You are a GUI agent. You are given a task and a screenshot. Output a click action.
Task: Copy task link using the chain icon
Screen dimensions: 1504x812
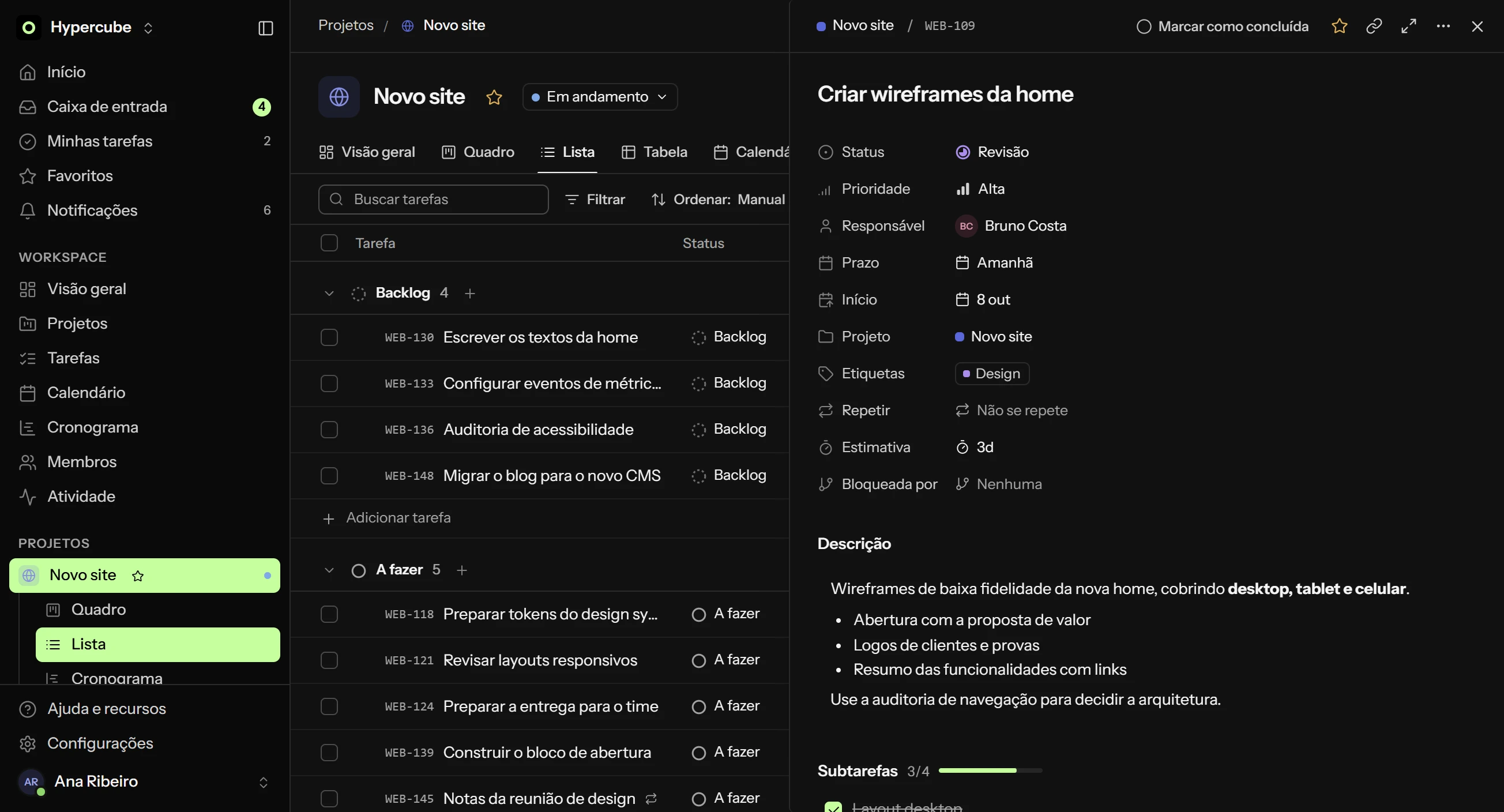tap(1374, 27)
